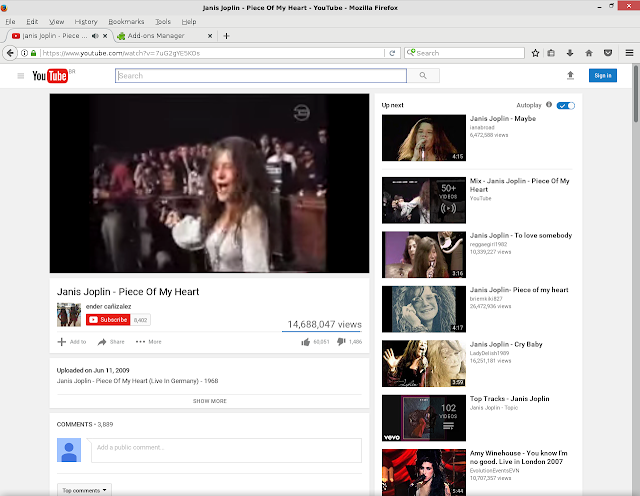
Task: Open the ender cañizalez channel link
Action: coord(108,306)
